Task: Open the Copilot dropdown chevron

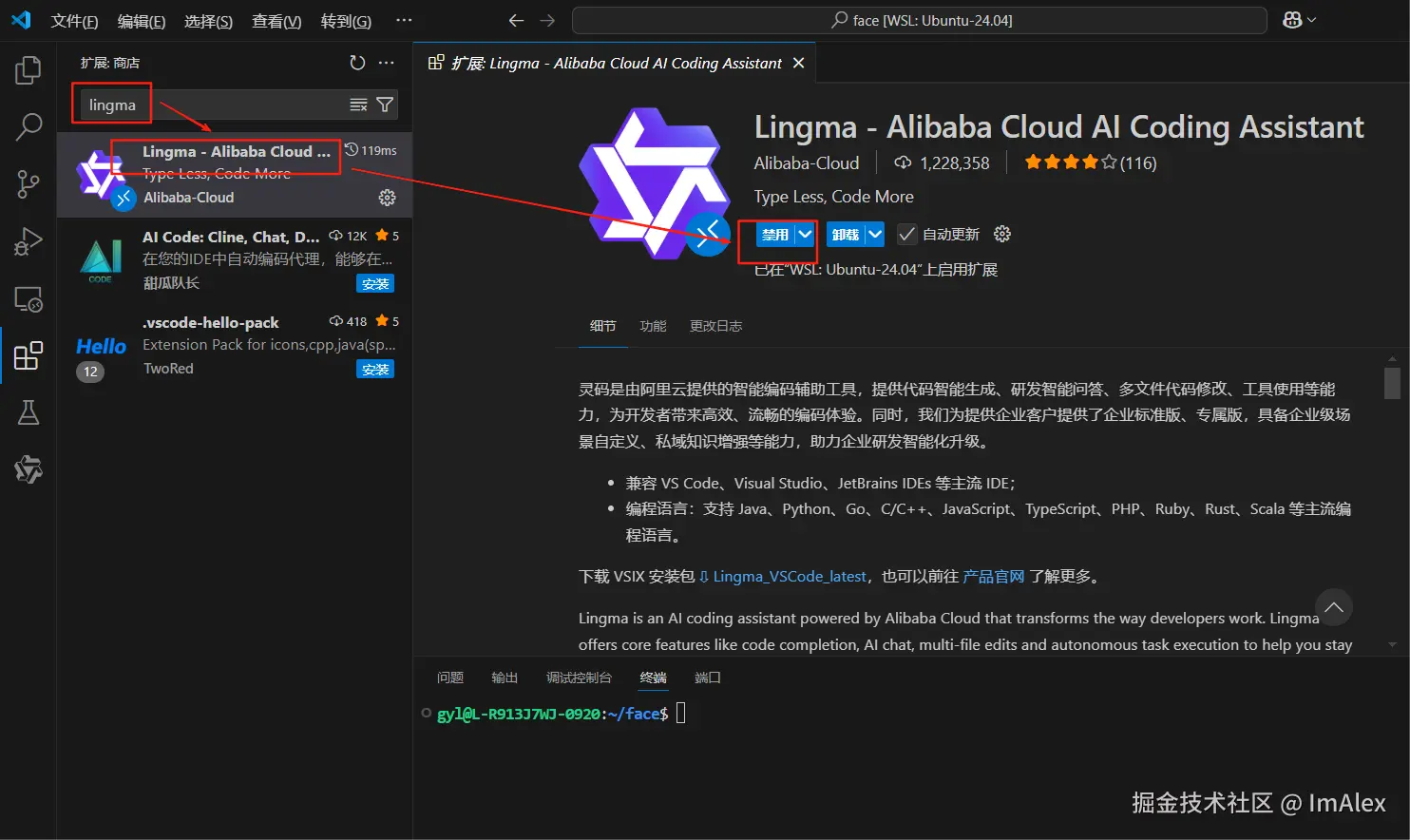Action: [x=1312, y=20]
